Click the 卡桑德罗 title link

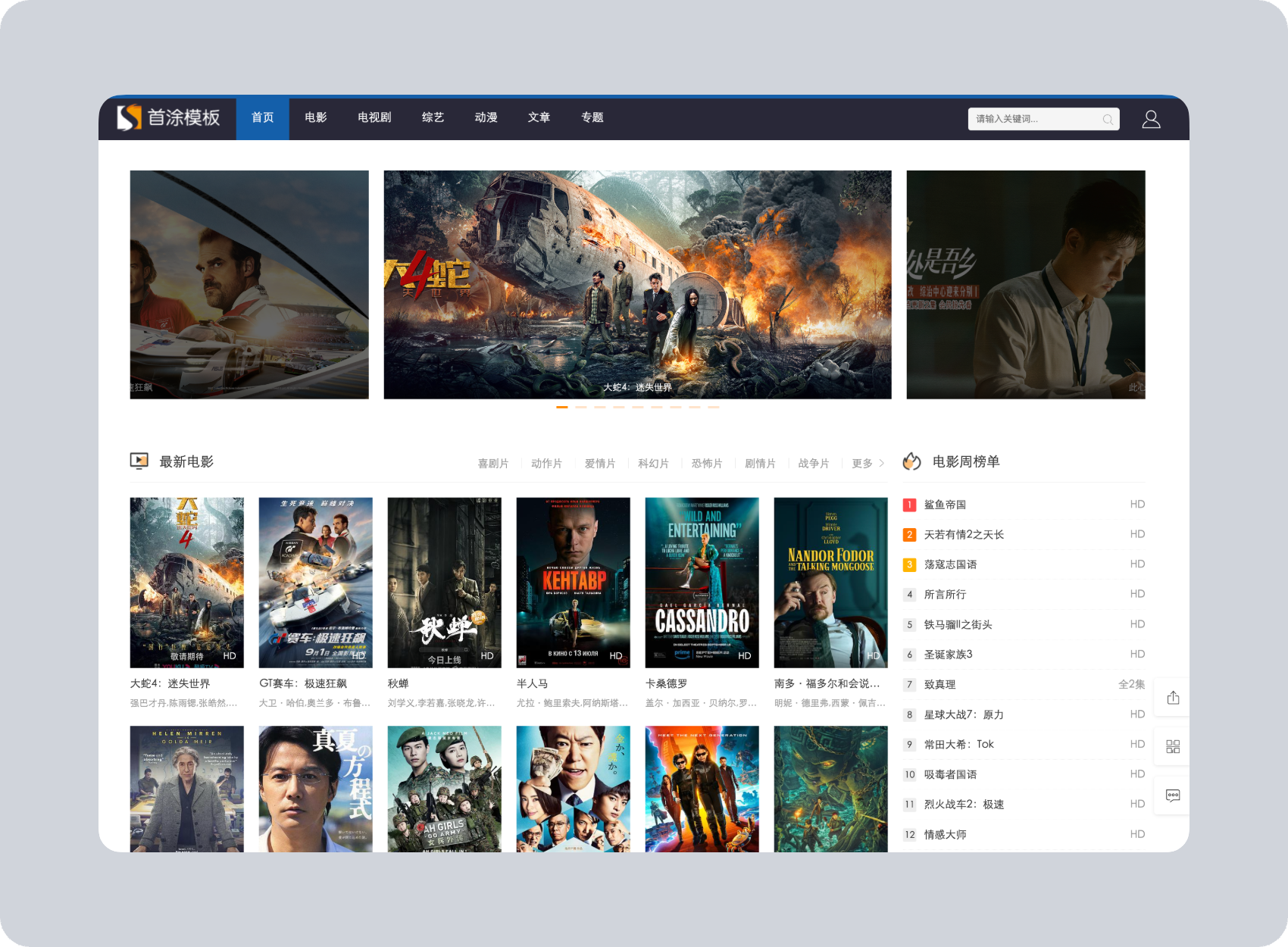(x=667, y=683)
